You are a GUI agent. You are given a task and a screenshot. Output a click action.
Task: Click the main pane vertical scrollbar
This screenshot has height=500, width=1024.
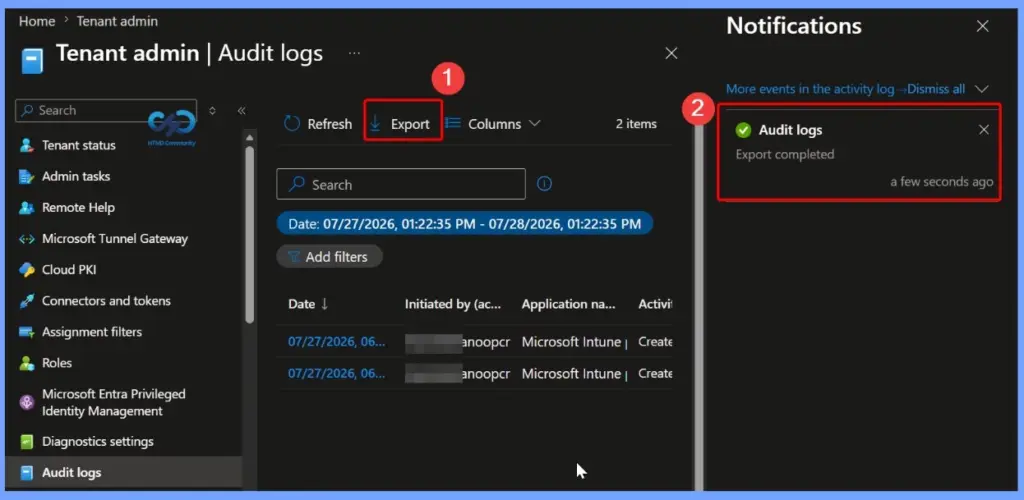pyautogui.click(x=698, y=307)
